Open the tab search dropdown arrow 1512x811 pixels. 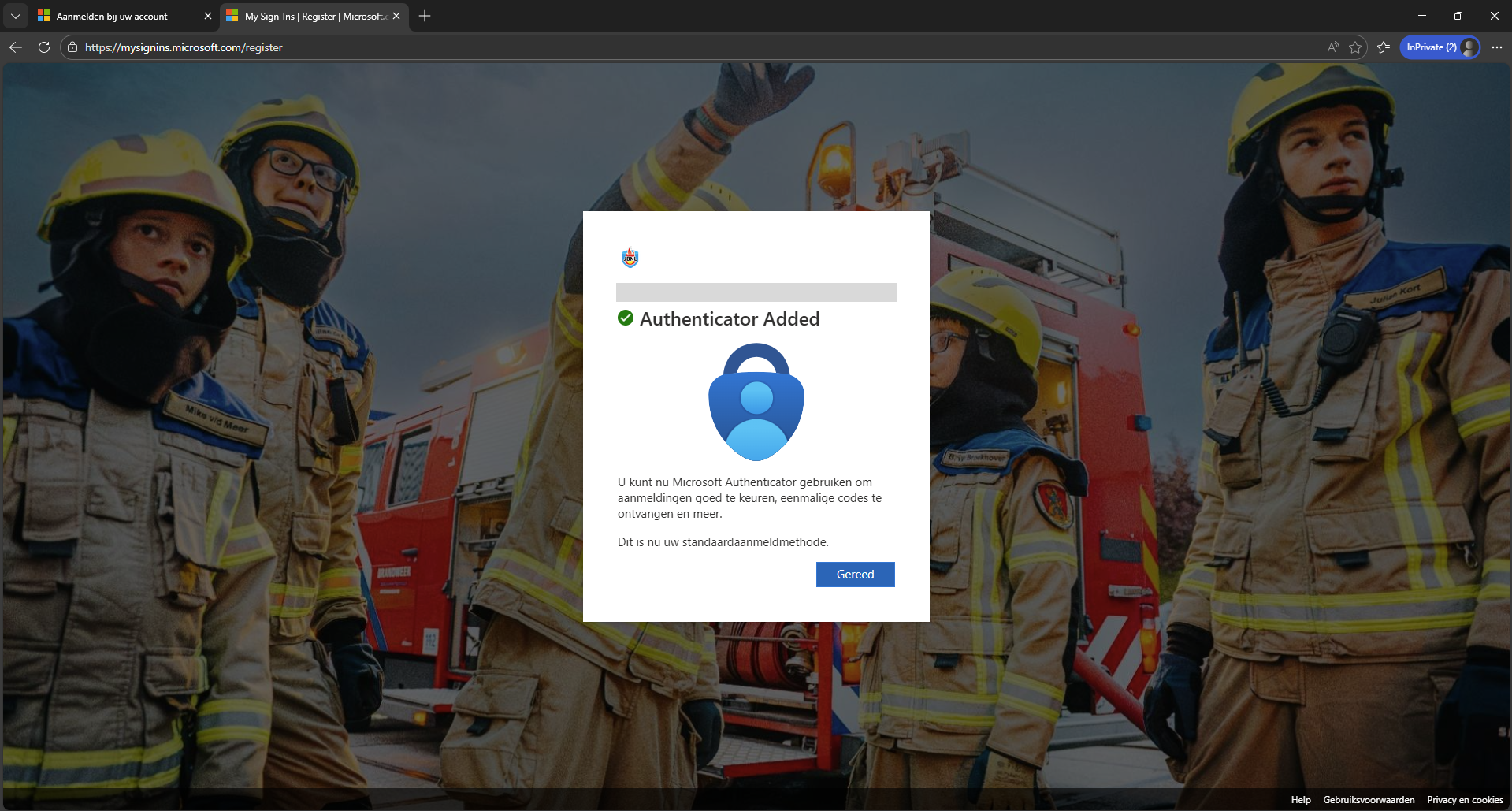(16, 16)
